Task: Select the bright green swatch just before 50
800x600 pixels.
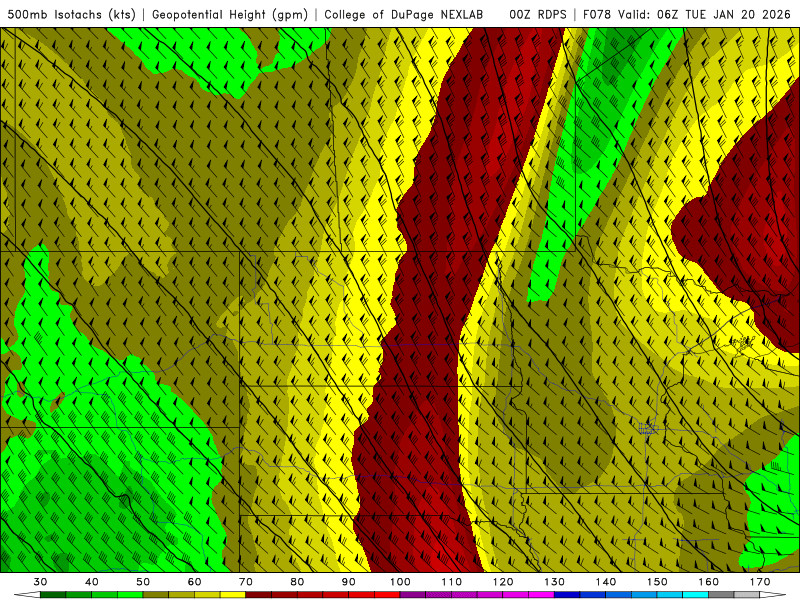Action: pyautogui.click(x=130, y=594)
